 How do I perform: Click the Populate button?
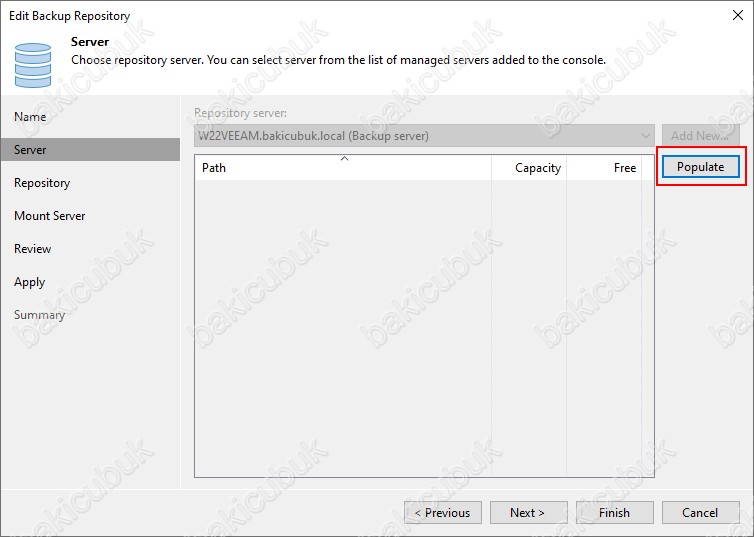tap(700, 167)
